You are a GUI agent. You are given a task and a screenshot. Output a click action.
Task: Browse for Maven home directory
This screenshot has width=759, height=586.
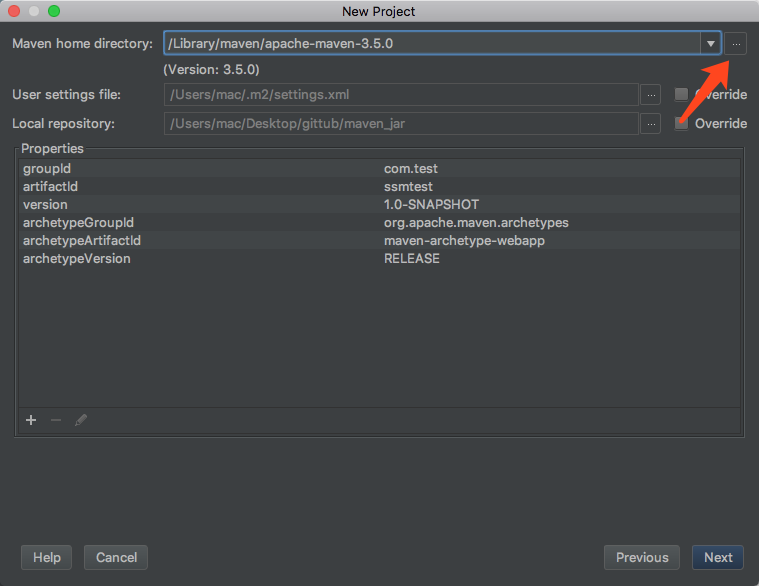pos(736,43)
